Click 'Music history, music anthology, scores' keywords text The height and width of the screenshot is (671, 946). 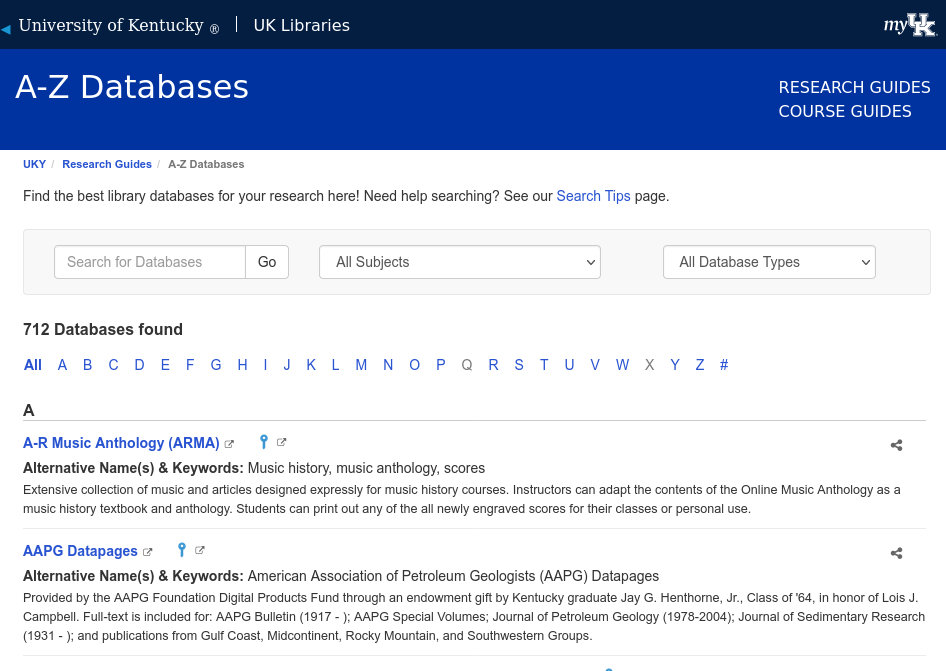pyautogui.click(x=366, y=468)
